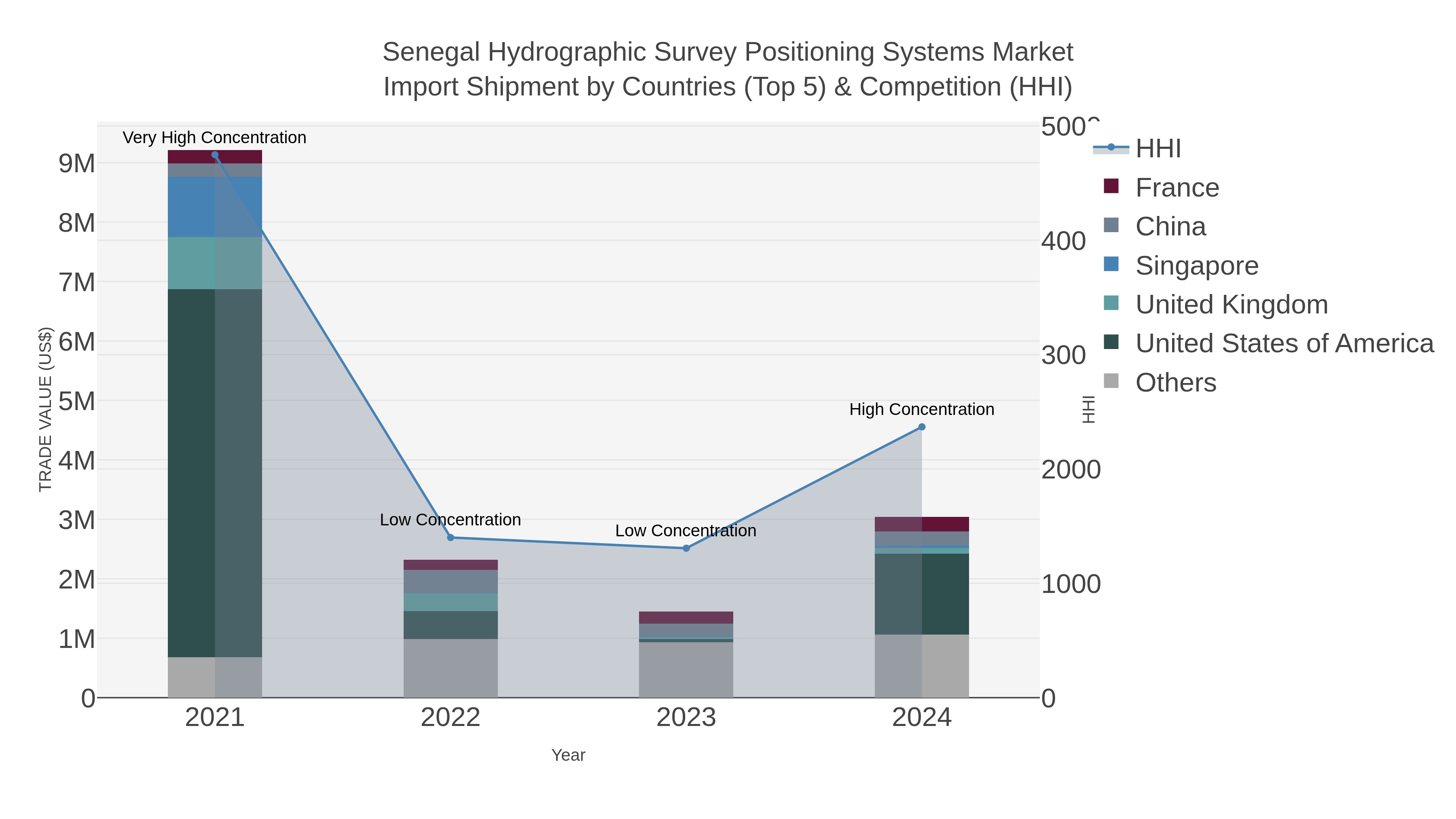Toggle the United Kingdom legend entry
1456x819 pixels.
(1215, 305)
